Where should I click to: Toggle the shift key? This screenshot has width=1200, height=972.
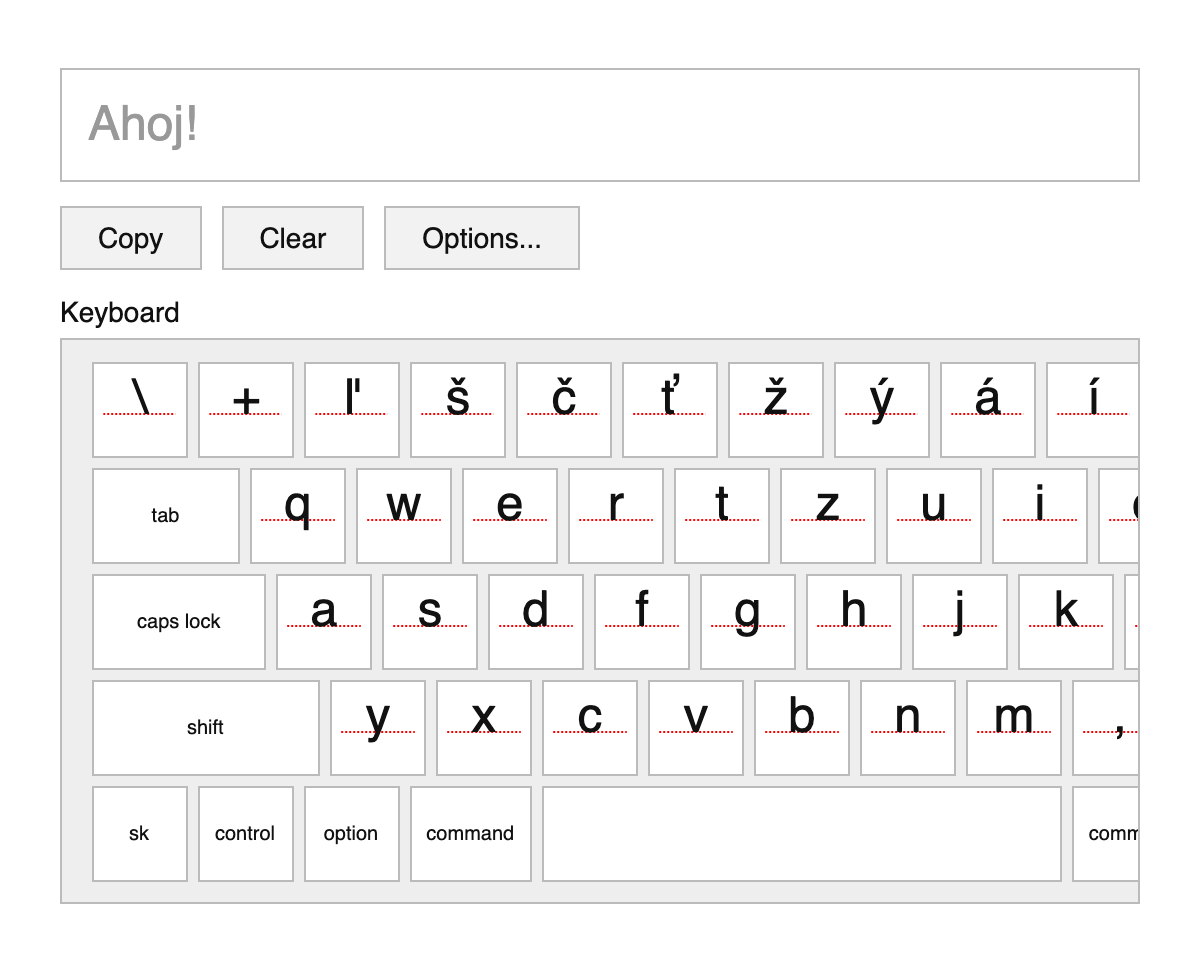(205, 728)
